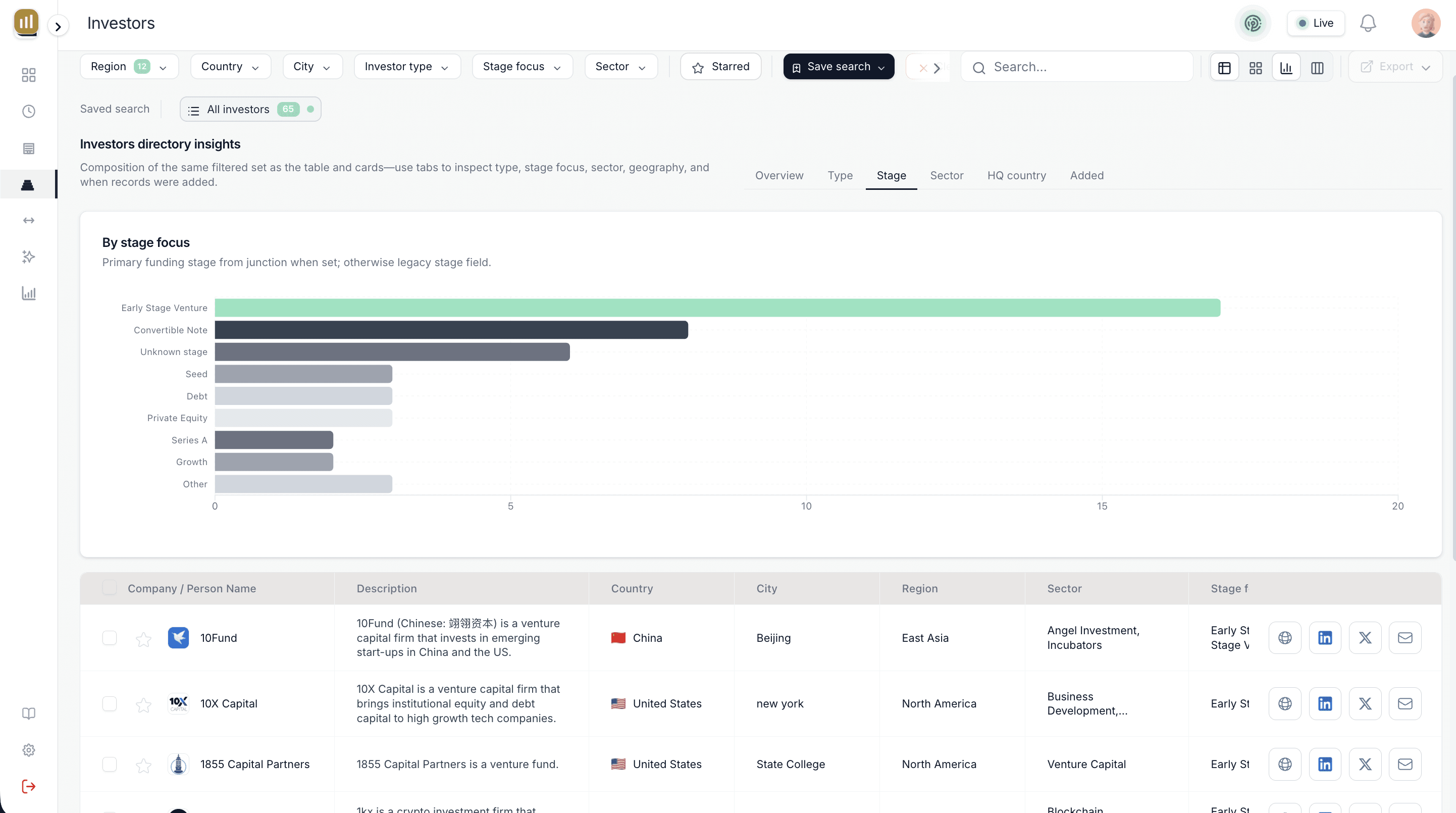Switch to the HQ country tab
Image resolution: width=1456 pixels, height=813 pixels.
pos(1016,175)
